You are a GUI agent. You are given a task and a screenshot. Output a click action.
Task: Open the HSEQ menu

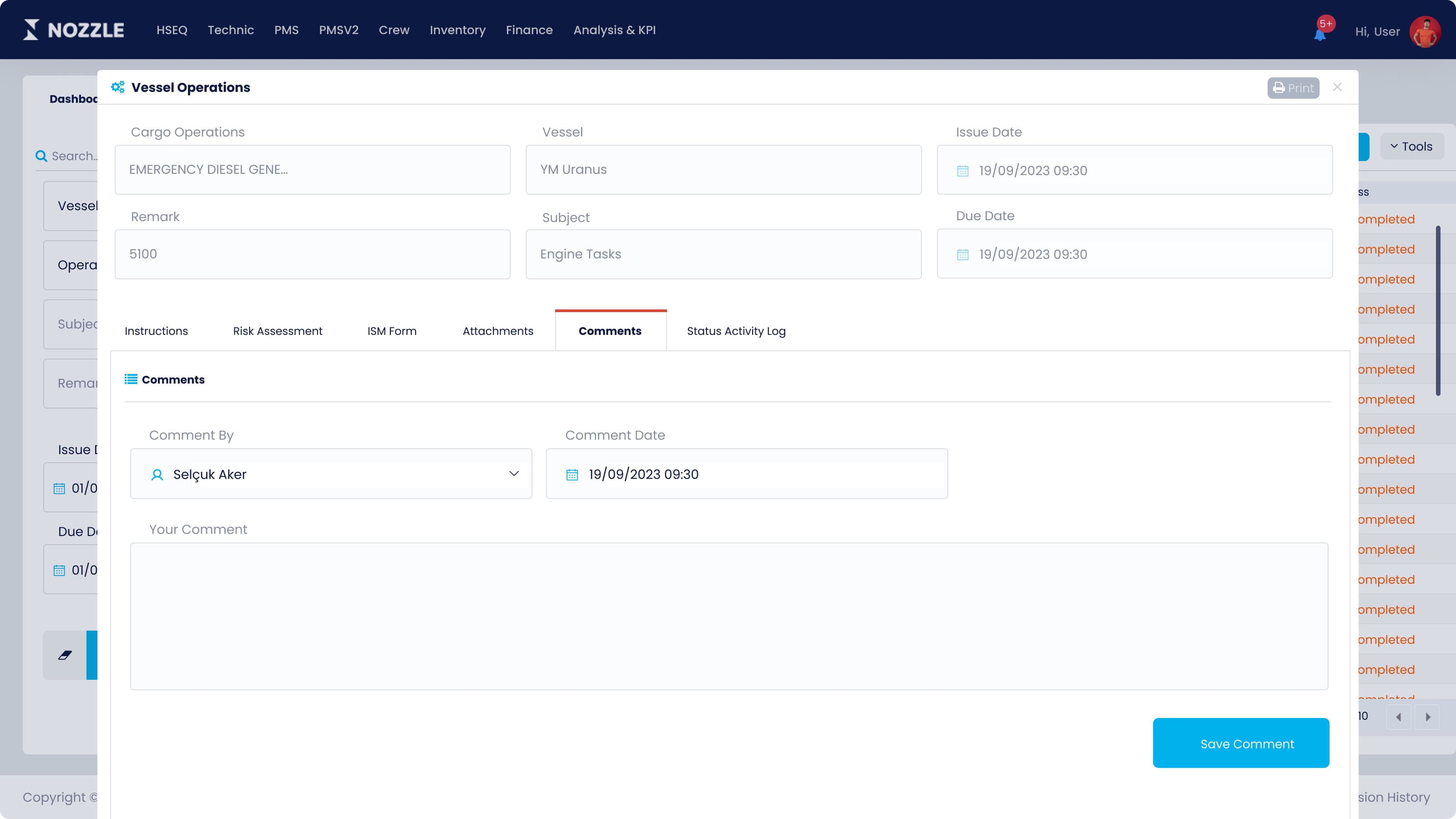pos(172,30)
